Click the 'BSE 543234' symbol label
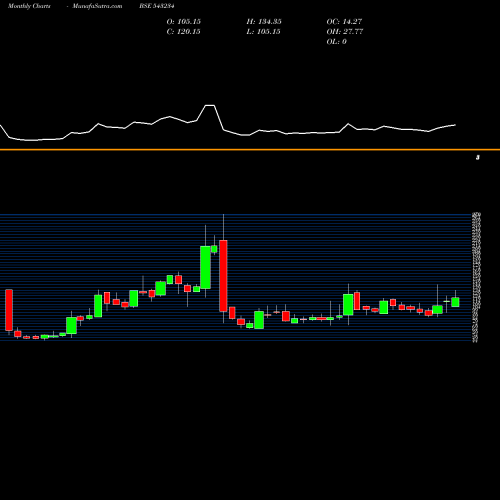500x500 pixels. pos(157,6)
